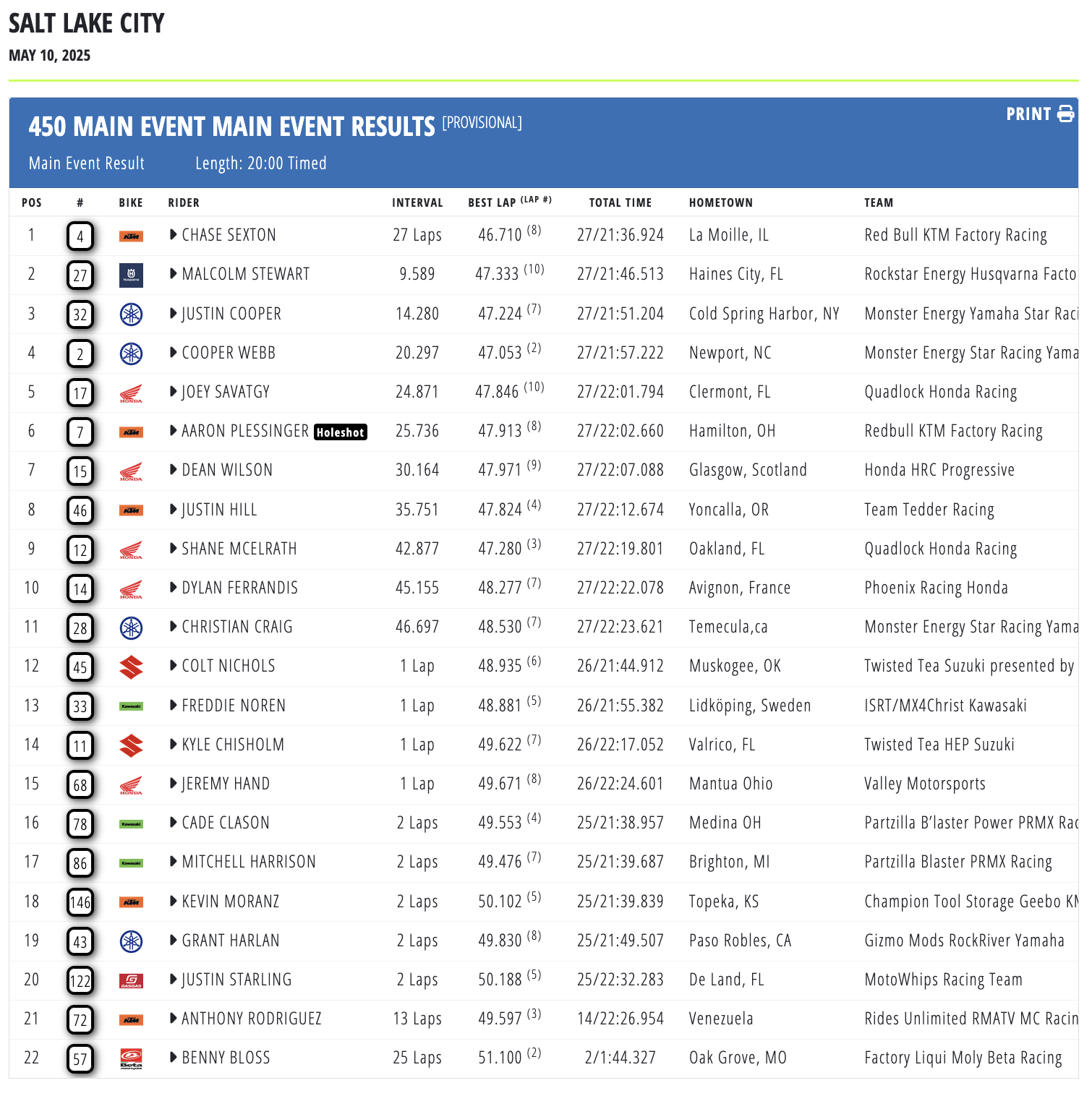1092x1096 pixels.
Task: Click Suzuki logo in Colt Nichols row
Action: tap(131, 667)
